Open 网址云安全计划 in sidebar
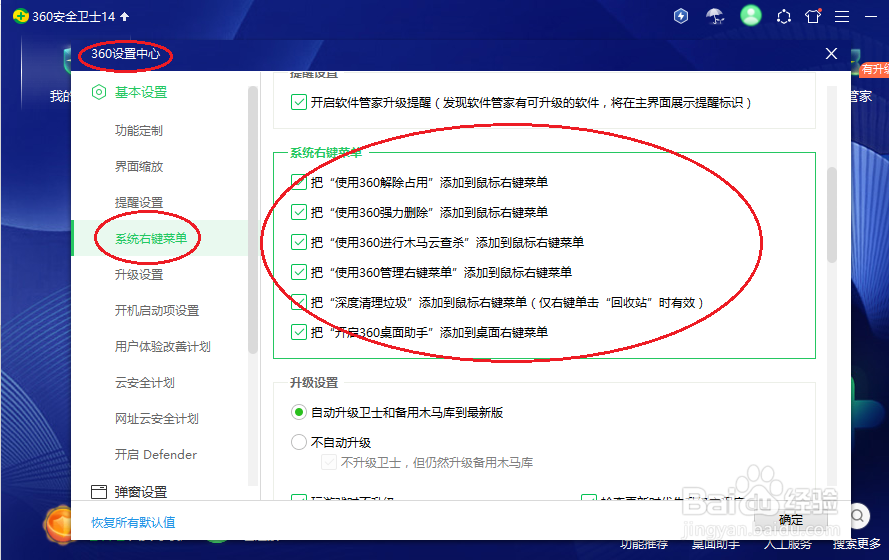The image size is (889, 560). (156, 418)
